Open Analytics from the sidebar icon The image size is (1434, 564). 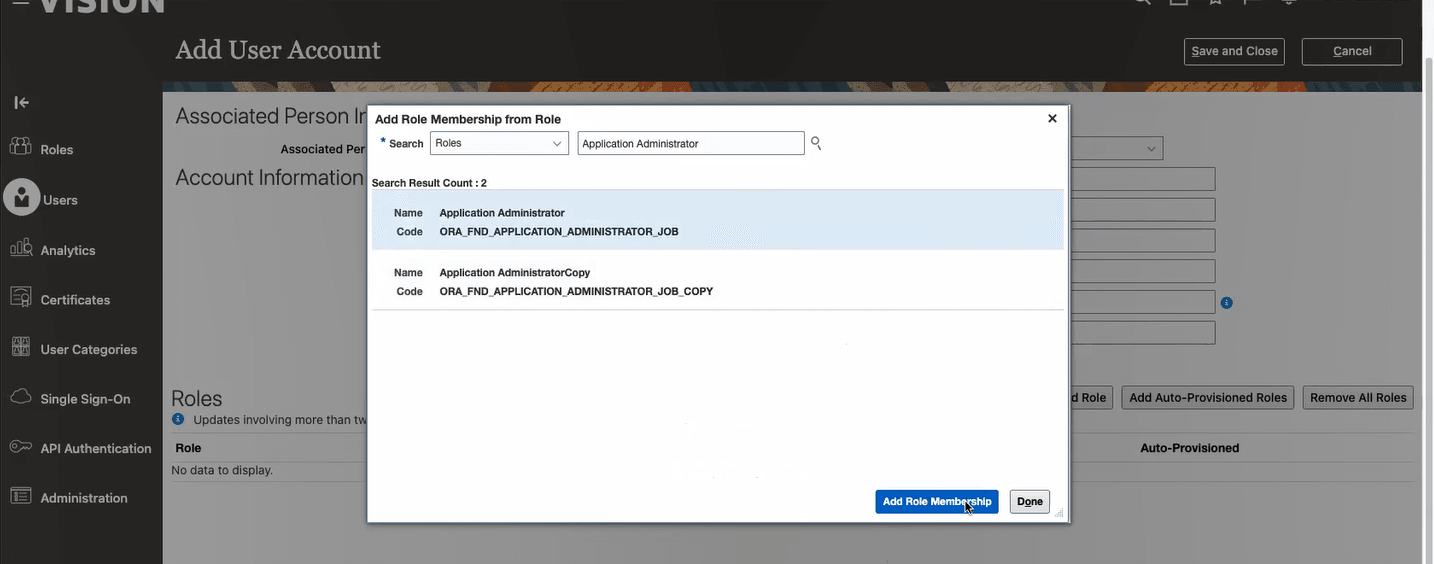tap(21, 249)
